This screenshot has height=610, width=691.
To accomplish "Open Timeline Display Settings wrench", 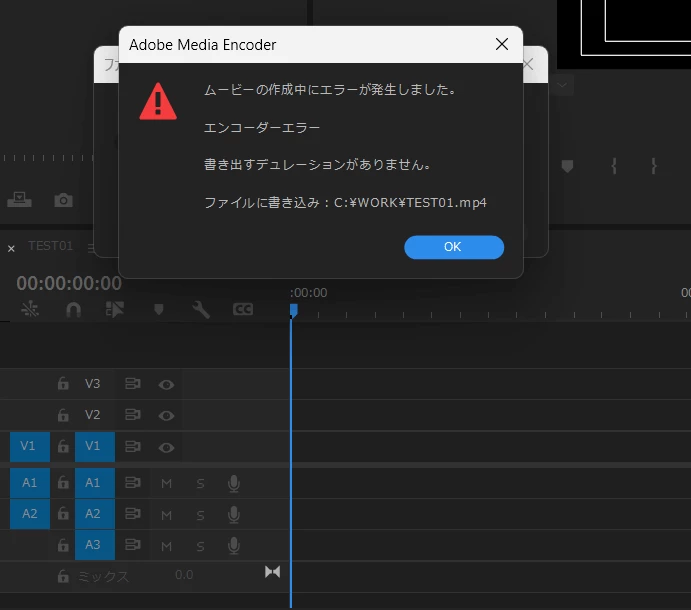I will point(201,309).
